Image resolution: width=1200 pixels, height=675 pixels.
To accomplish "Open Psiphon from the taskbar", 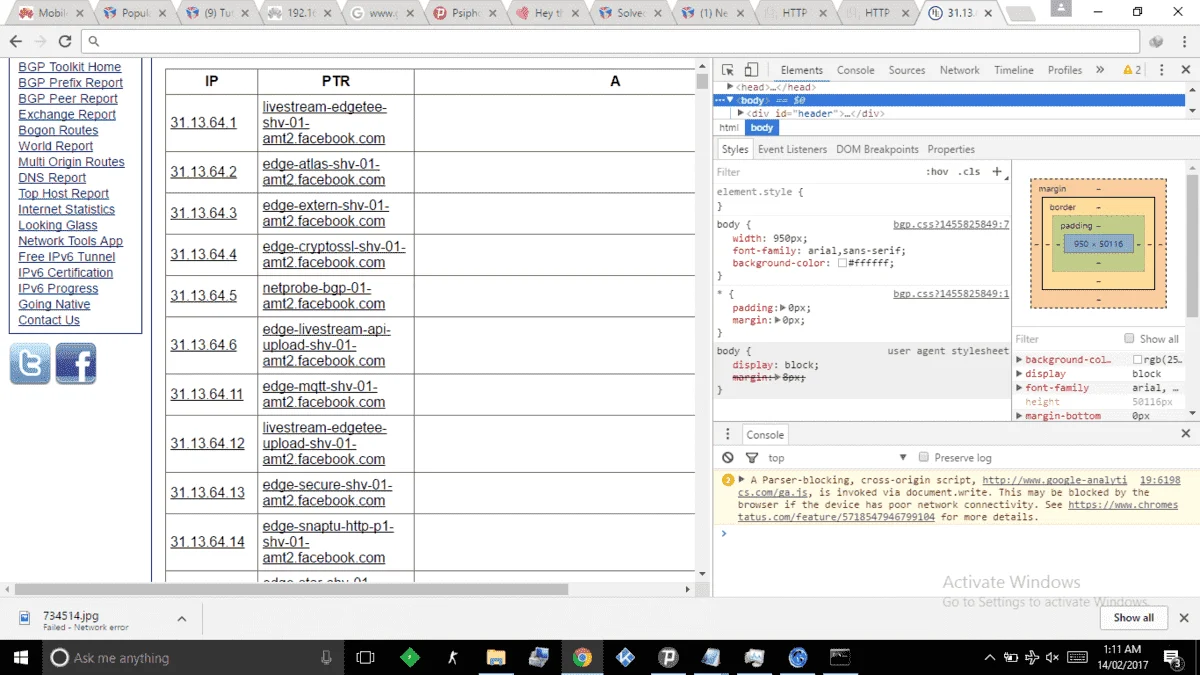I will click(668, 657).
